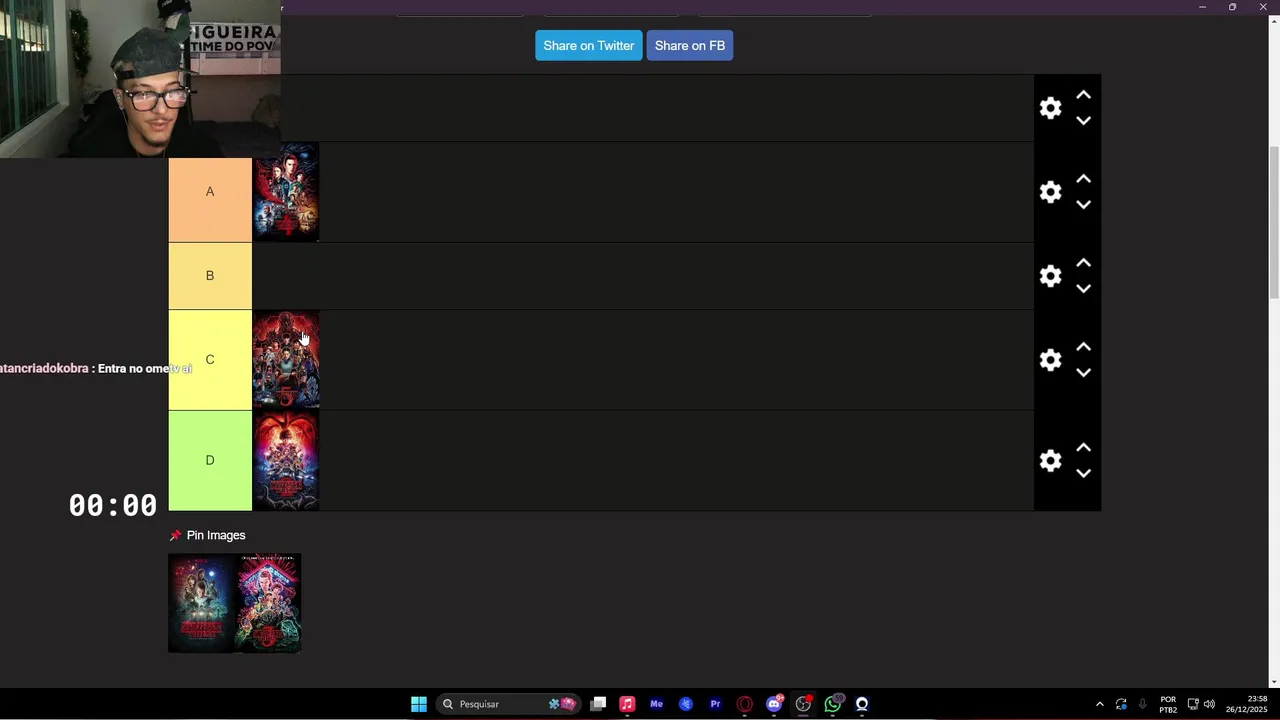Switch the POR PTB2 keyboard language
The height and width of the screenshot is (720, 1280).
(x=1168, y=704)
